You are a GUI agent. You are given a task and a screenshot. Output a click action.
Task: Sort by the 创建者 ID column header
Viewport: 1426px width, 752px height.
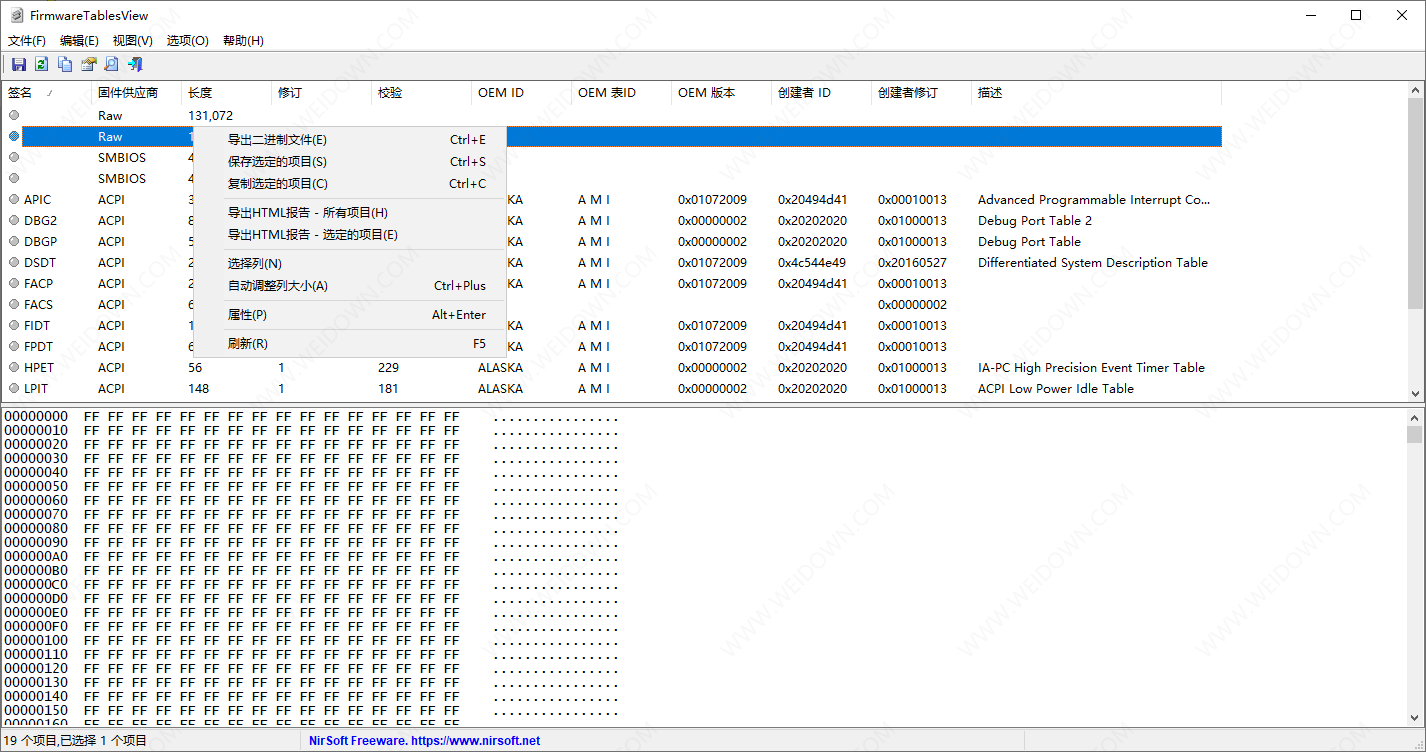coord(822,93)
